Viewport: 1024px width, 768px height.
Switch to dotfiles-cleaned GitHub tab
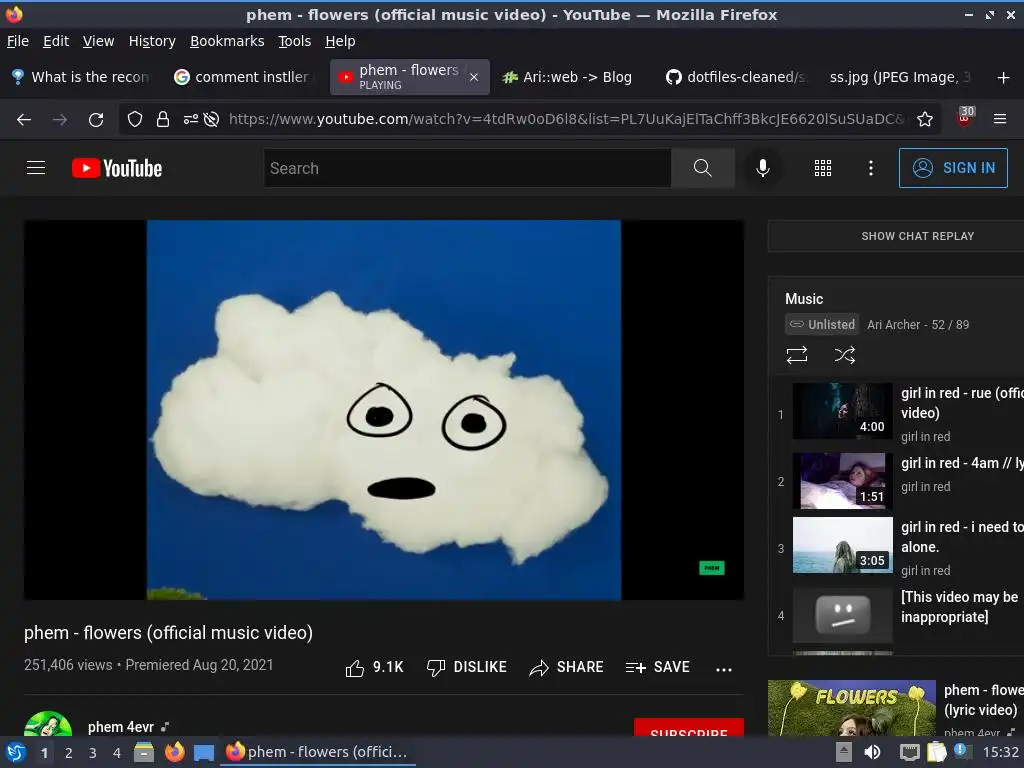[x=735, y=77]
